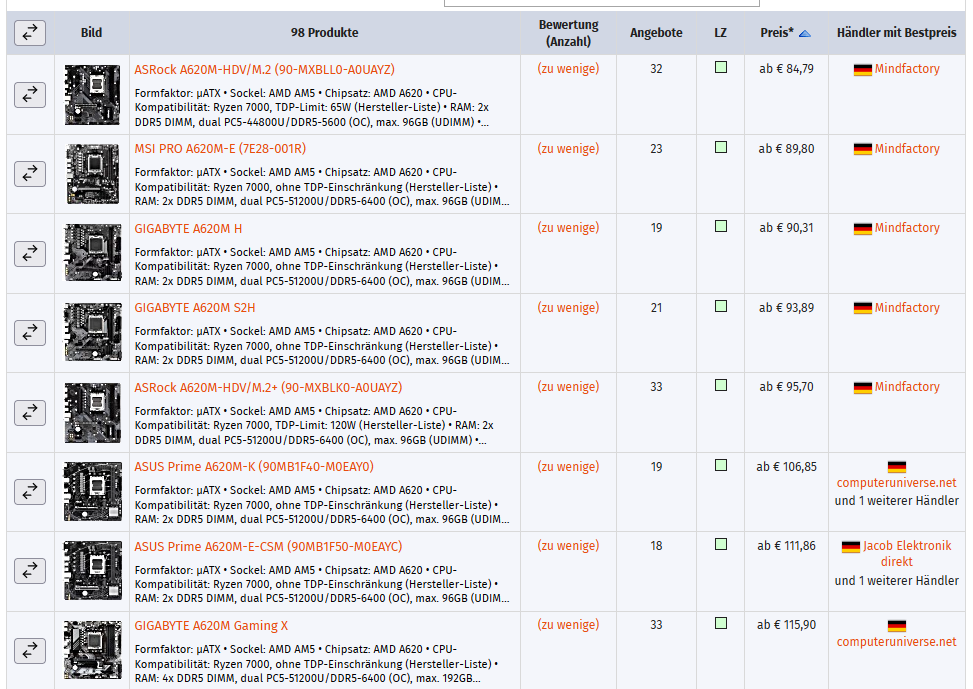The image size is (973, 689).
Task: Click offers count 21 for GIGABYTE A620M S2H
Action: click(656, 308)
